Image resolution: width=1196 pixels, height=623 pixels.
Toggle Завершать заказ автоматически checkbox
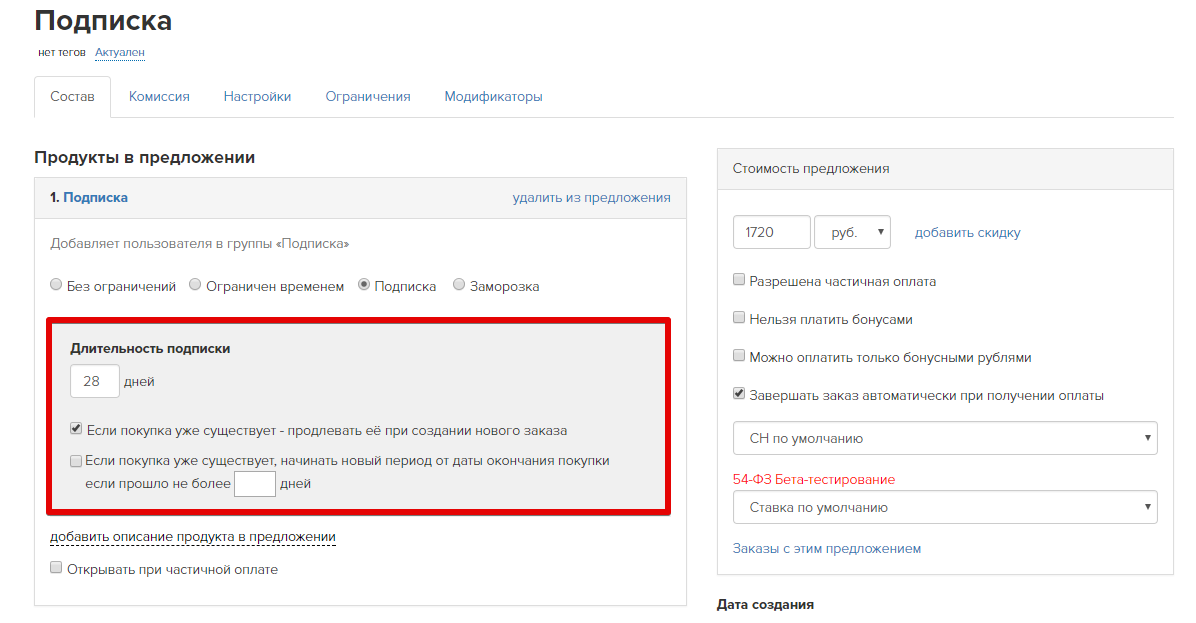click(x=738, y=393)
